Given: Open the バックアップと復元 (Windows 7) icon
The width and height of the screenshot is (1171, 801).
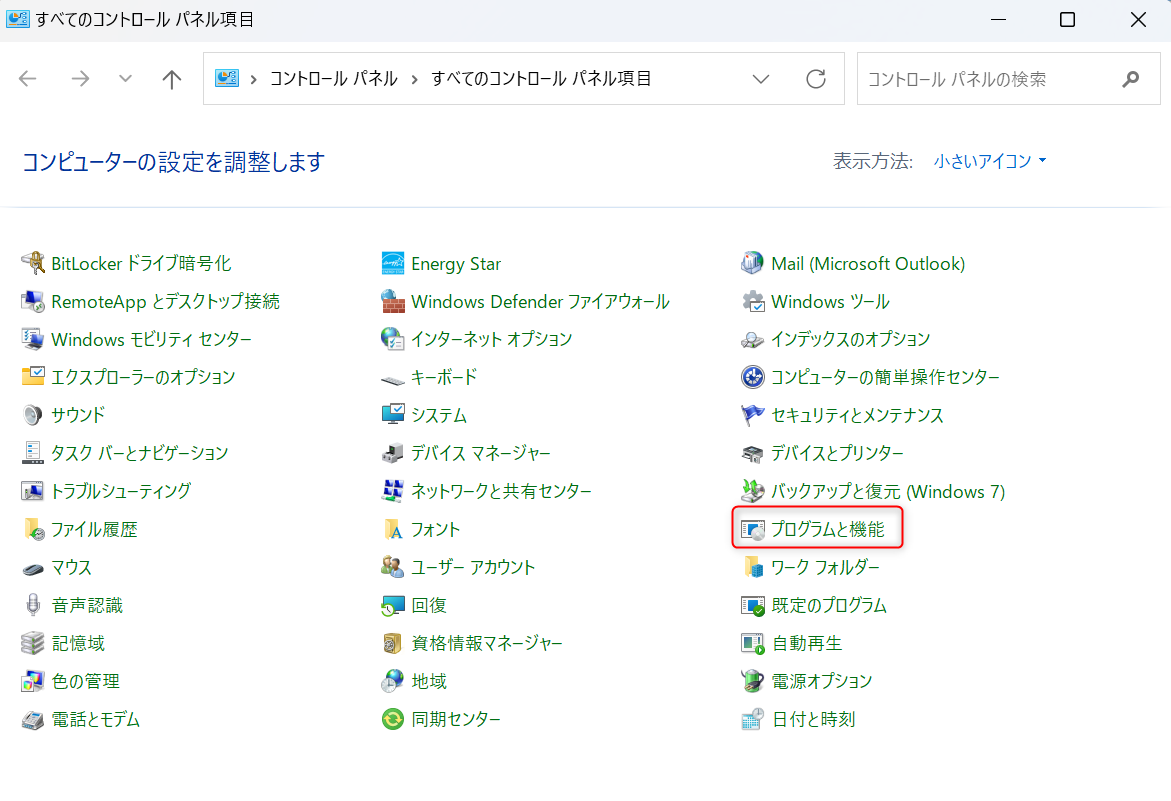Looking at the screenshot, I should tap(752, 491).
